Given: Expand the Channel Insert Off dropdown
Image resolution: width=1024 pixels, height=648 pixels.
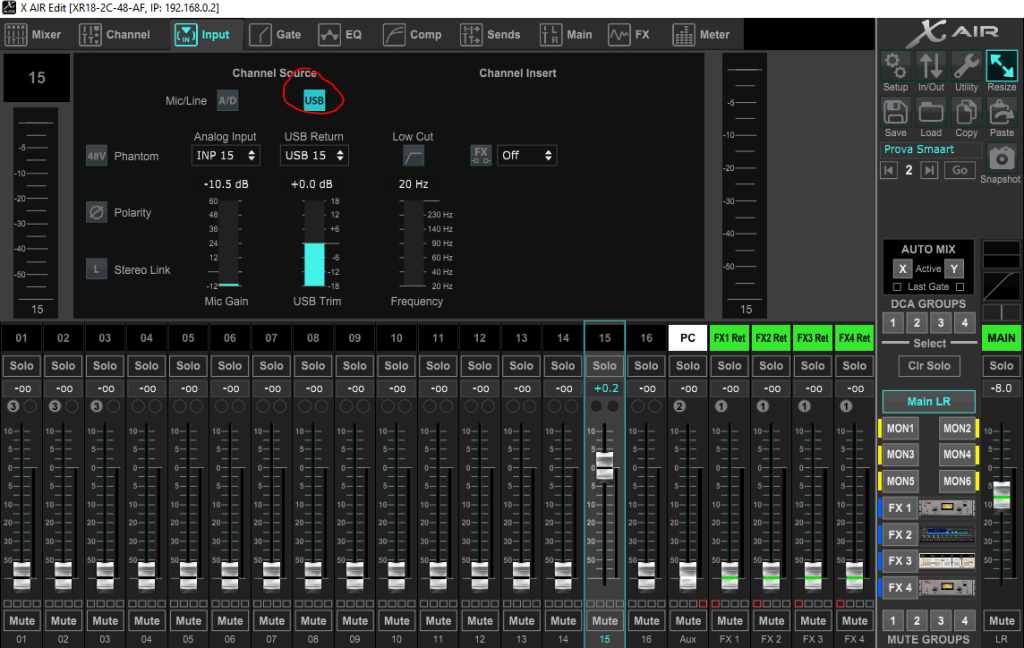Looking at the screenshot, I should click(526, 156).
